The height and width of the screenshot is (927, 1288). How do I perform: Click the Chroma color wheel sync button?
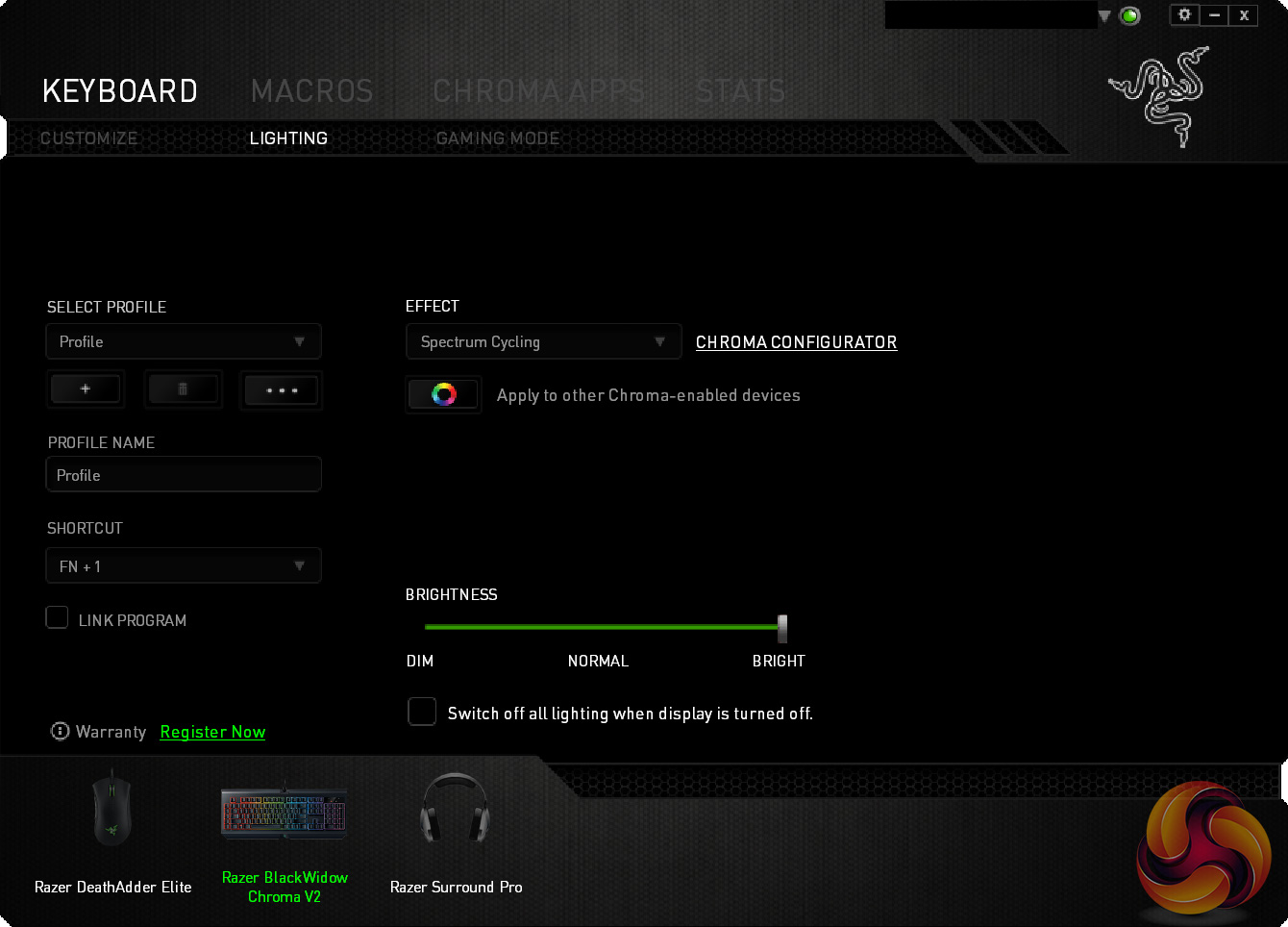(443, 394)
